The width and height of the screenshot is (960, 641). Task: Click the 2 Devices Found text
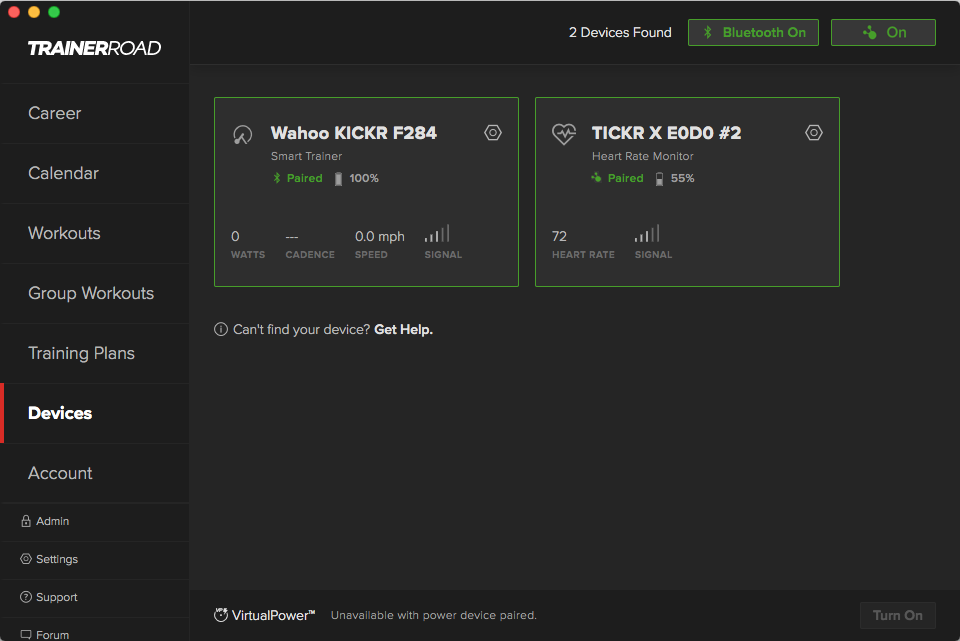[x=620, y=32]
